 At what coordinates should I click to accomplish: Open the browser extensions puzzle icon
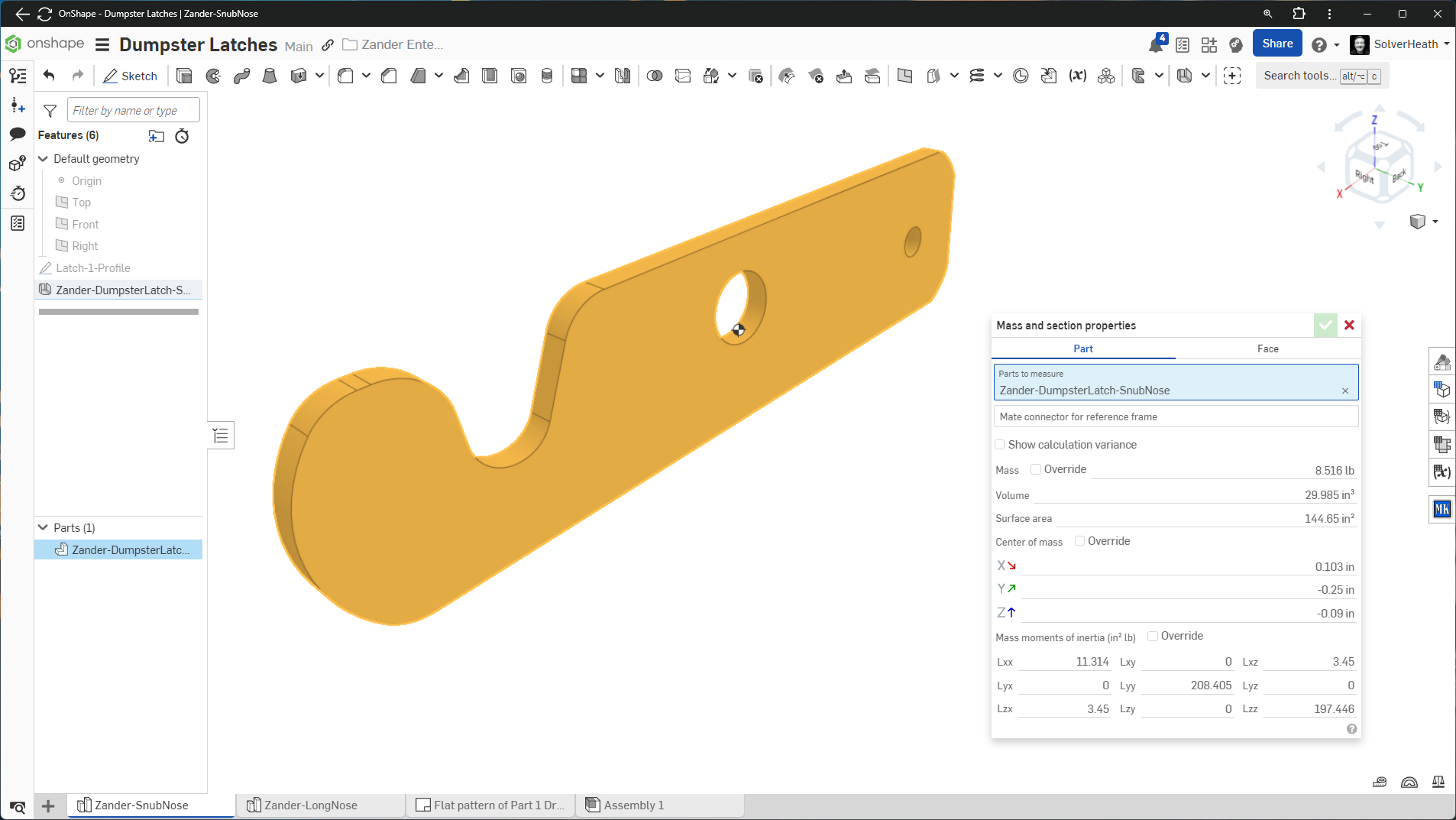[x=1299, y=14]
